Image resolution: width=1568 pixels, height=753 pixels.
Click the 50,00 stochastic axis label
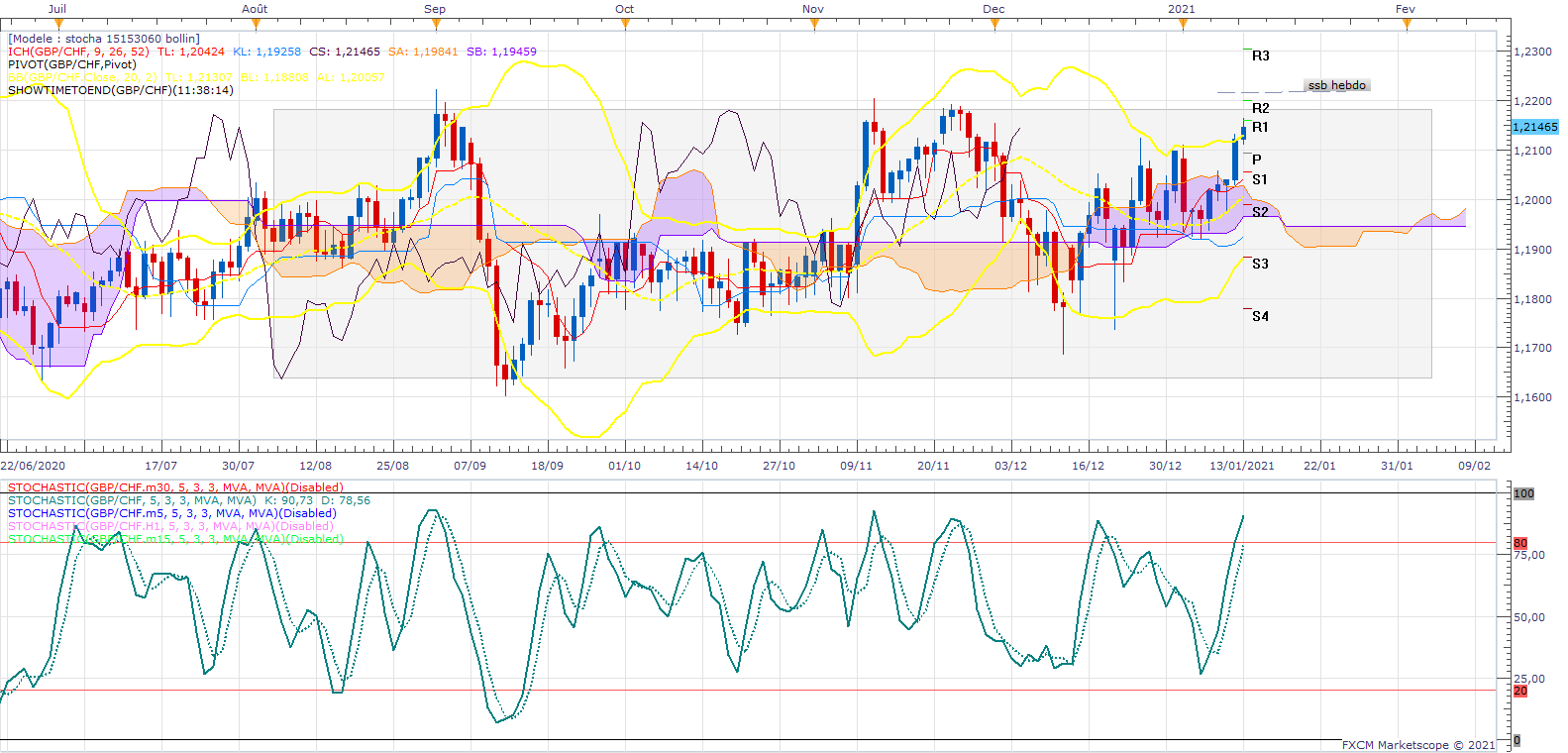[x=1529, y=617]
